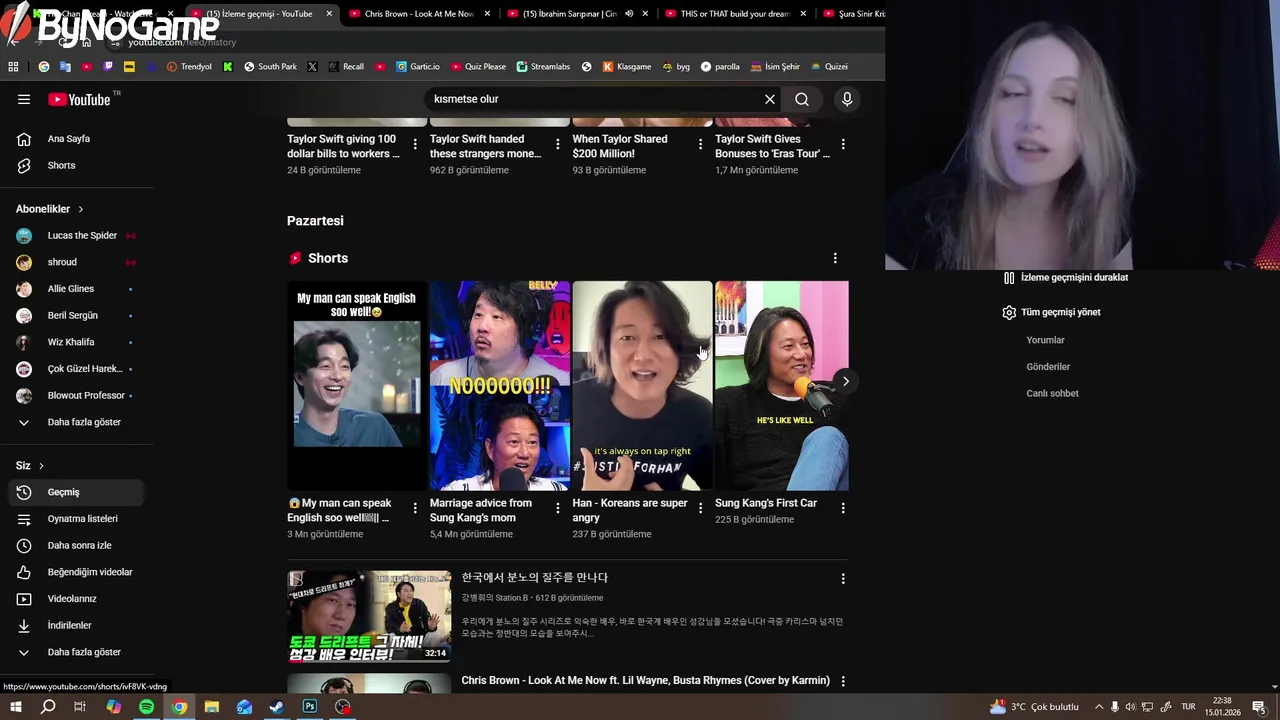Show next Shorts with the right arrow
1280x720 pixels.
click(846, 381)
